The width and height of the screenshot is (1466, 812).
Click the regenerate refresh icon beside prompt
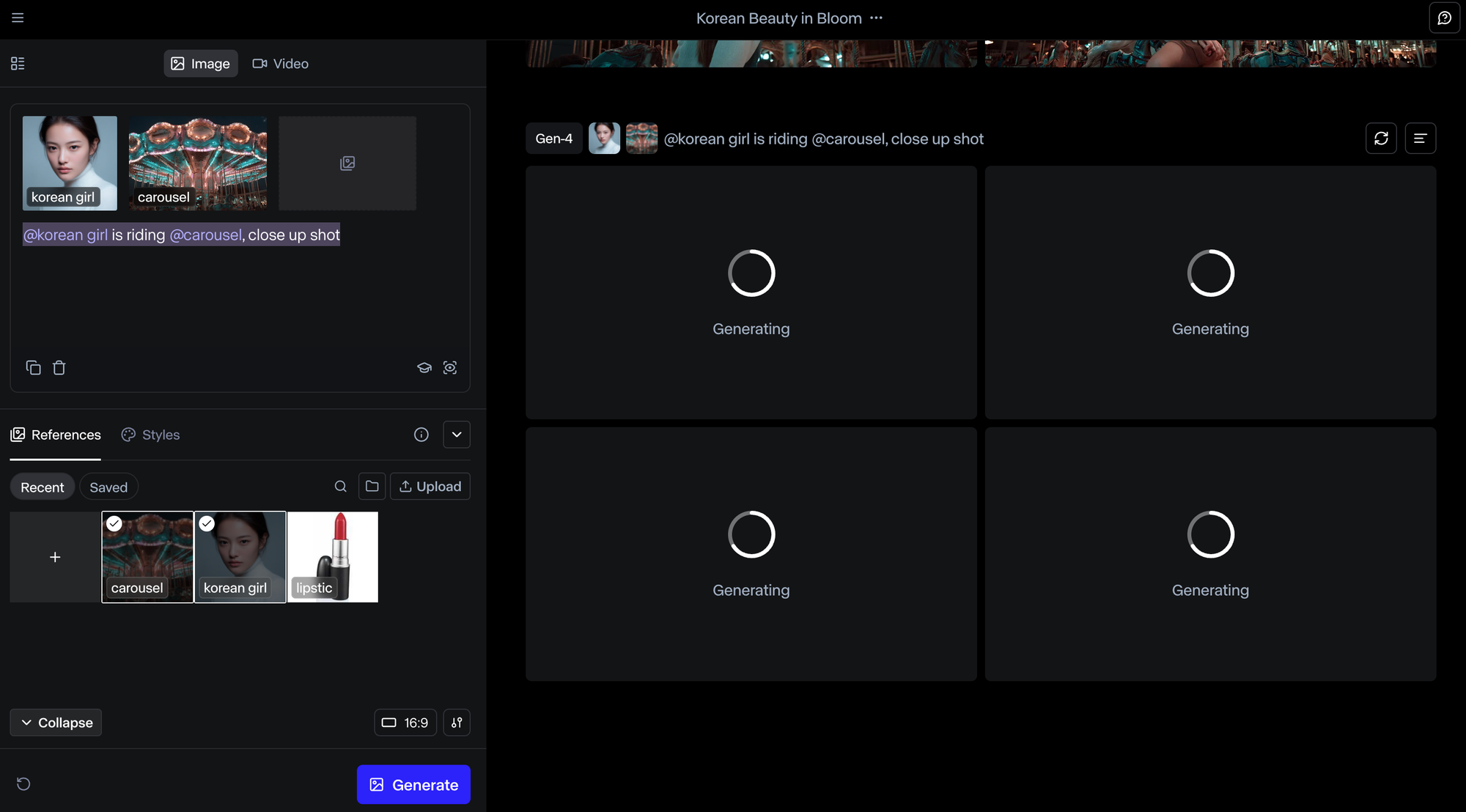1381,139
